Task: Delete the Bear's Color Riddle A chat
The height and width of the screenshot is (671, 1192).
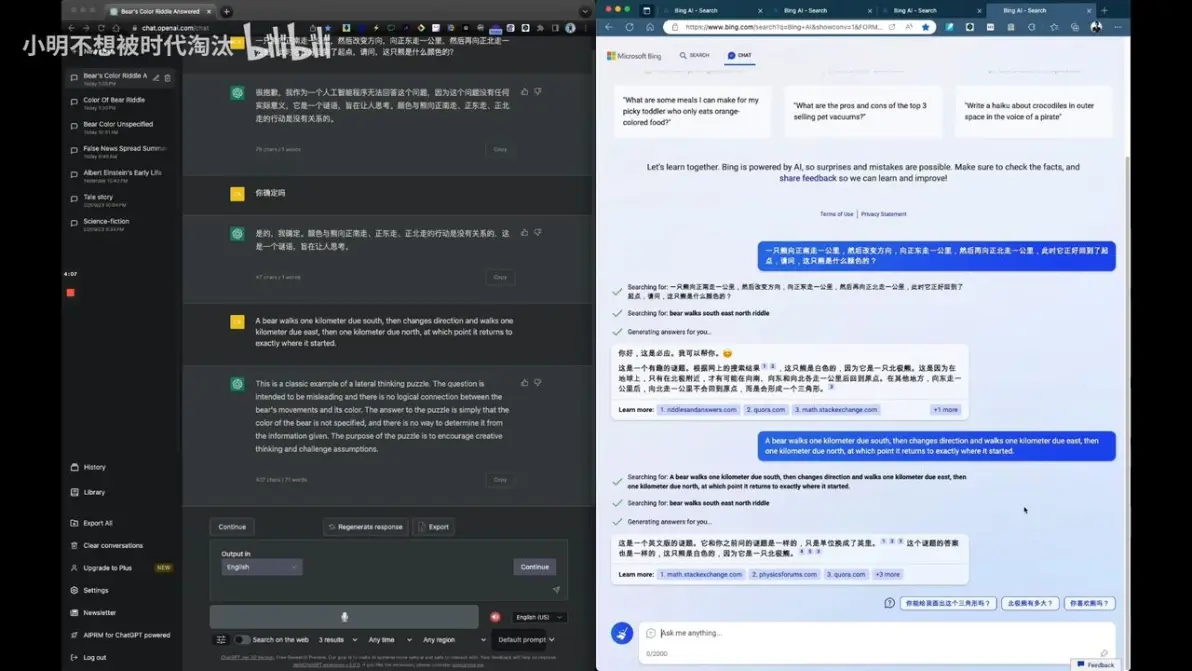Action: coord(168,78)
